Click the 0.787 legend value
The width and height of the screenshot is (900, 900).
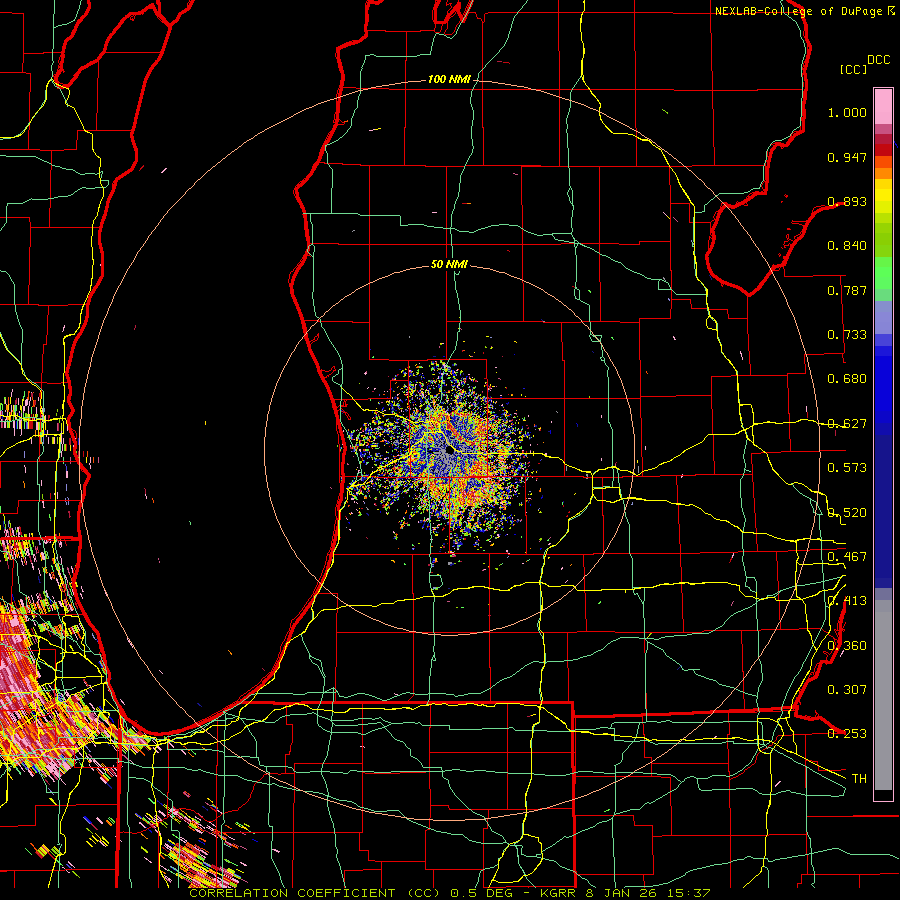tap(847, 290)
